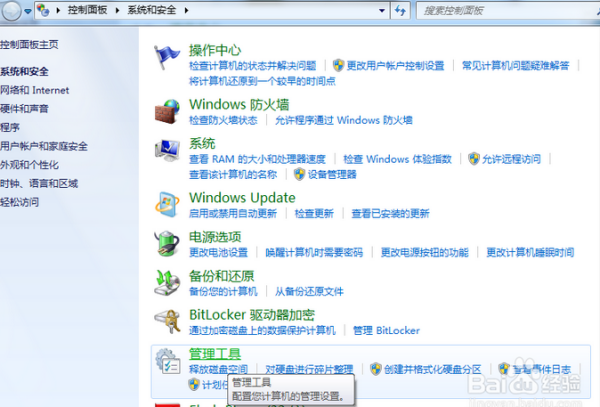Open the 电源选项 heading
600x407 pixels.
pyautogui.click(x=215, y=237)
